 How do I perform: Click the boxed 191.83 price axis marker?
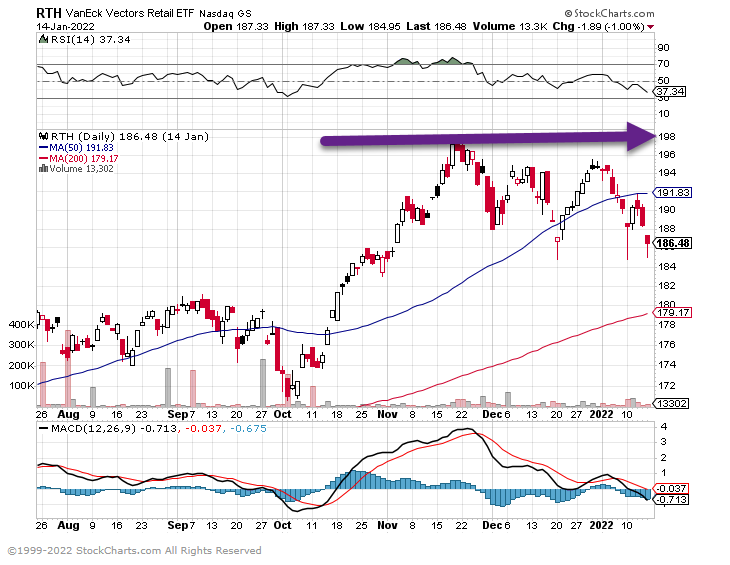[674, 192]
